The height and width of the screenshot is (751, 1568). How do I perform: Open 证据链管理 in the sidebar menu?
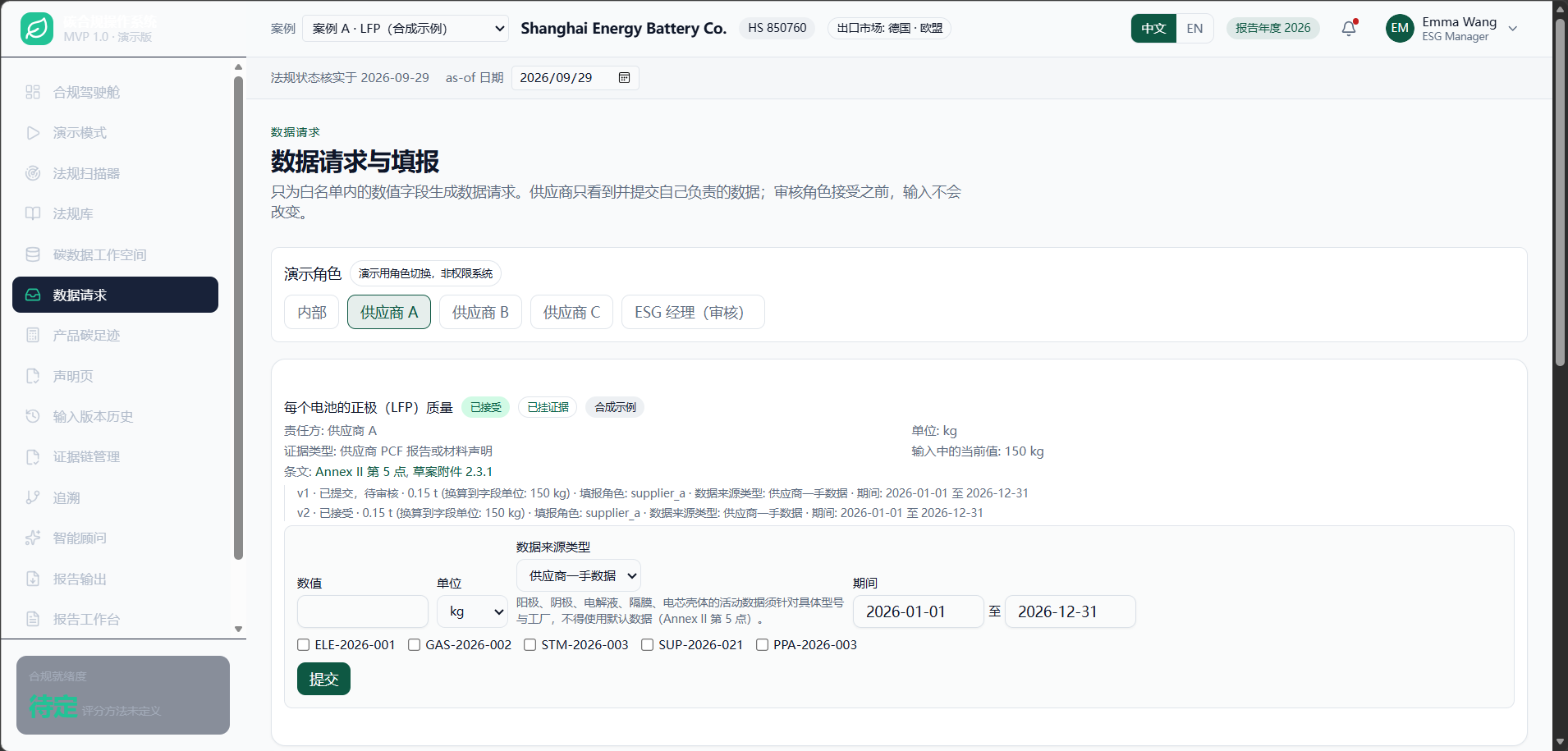click(x=115, y=456)
